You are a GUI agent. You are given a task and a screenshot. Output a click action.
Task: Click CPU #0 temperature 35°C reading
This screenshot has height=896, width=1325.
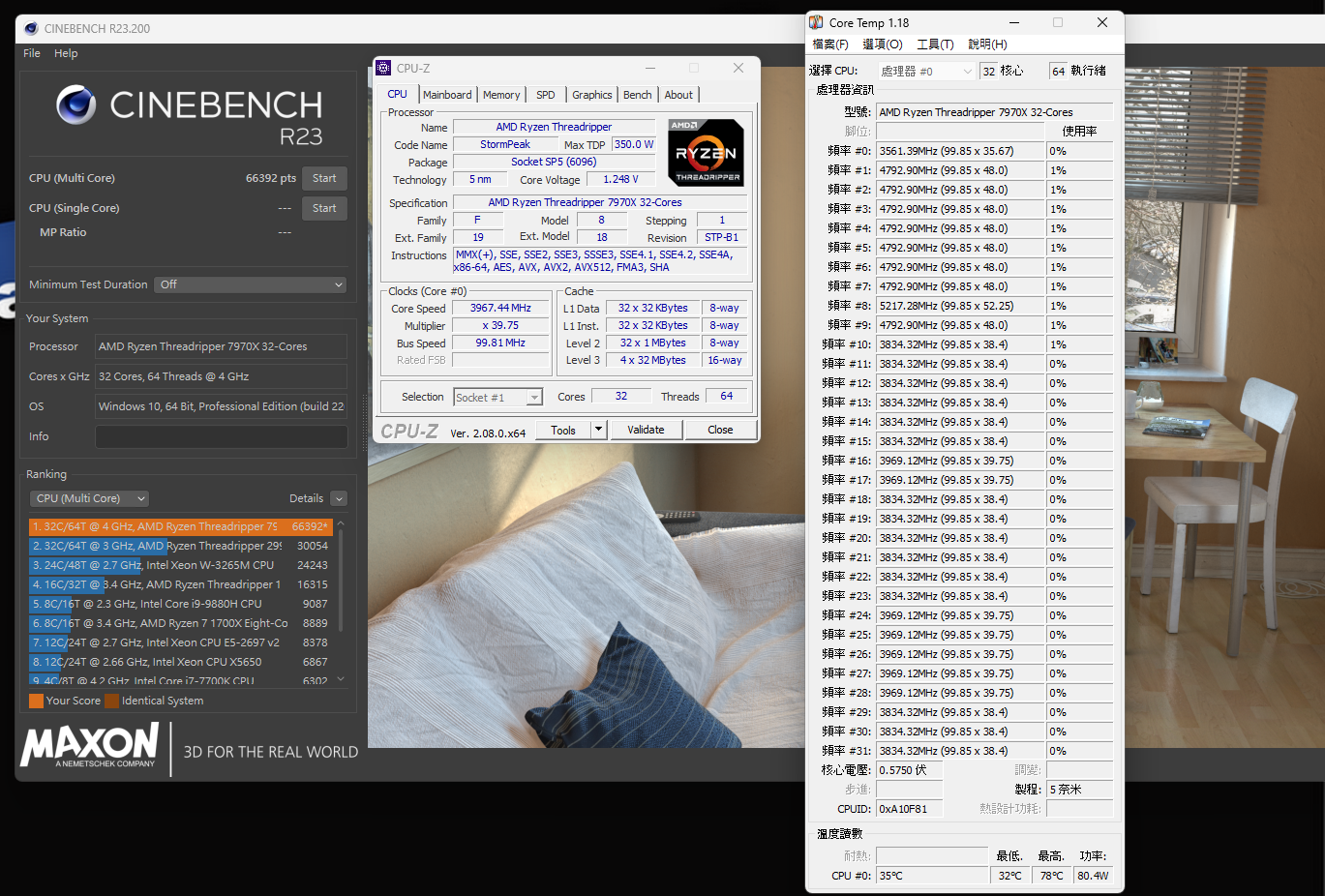pos(932,876)
